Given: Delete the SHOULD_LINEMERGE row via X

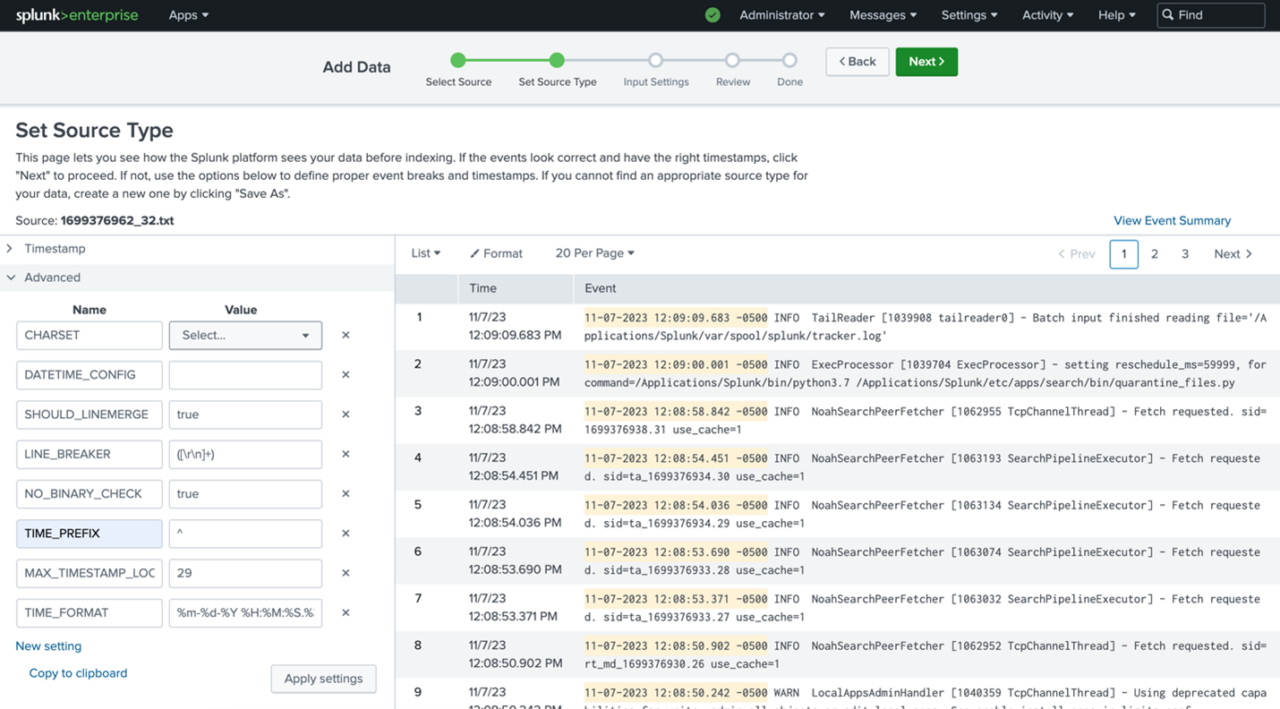Looking at the screenshot, I should point(345,414).
